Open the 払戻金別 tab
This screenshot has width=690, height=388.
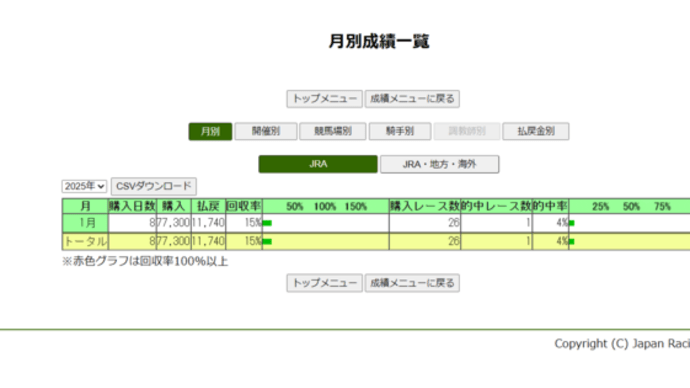tap(536, 131)
